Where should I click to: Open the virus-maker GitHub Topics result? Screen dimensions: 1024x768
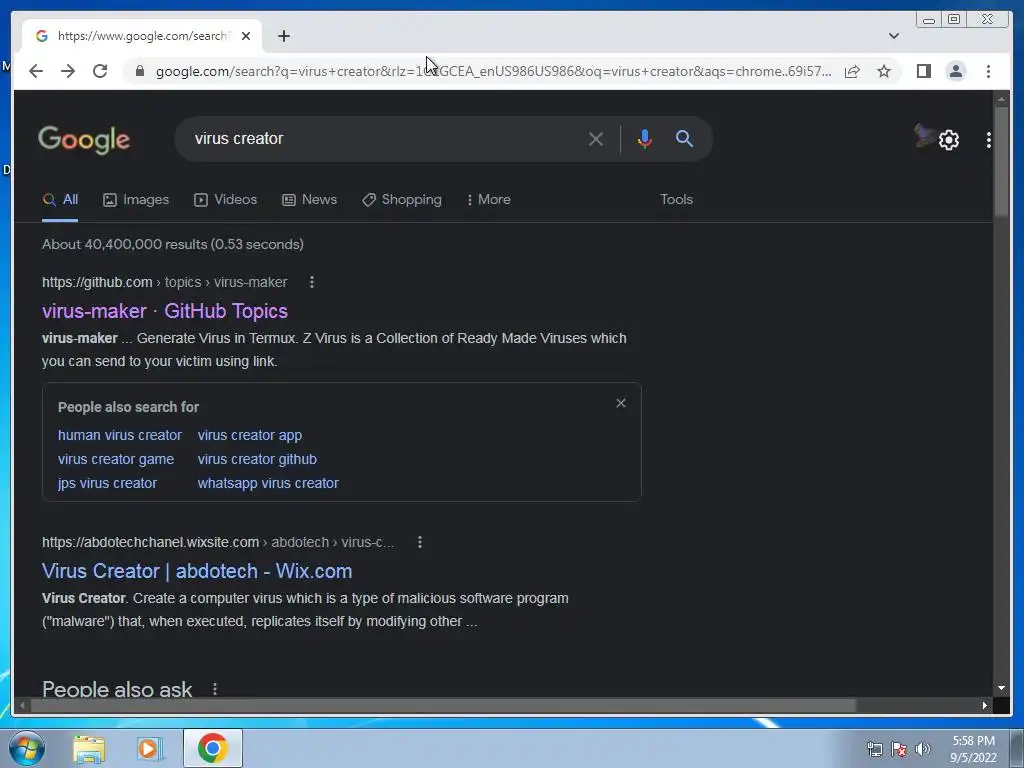click(165, 311)
